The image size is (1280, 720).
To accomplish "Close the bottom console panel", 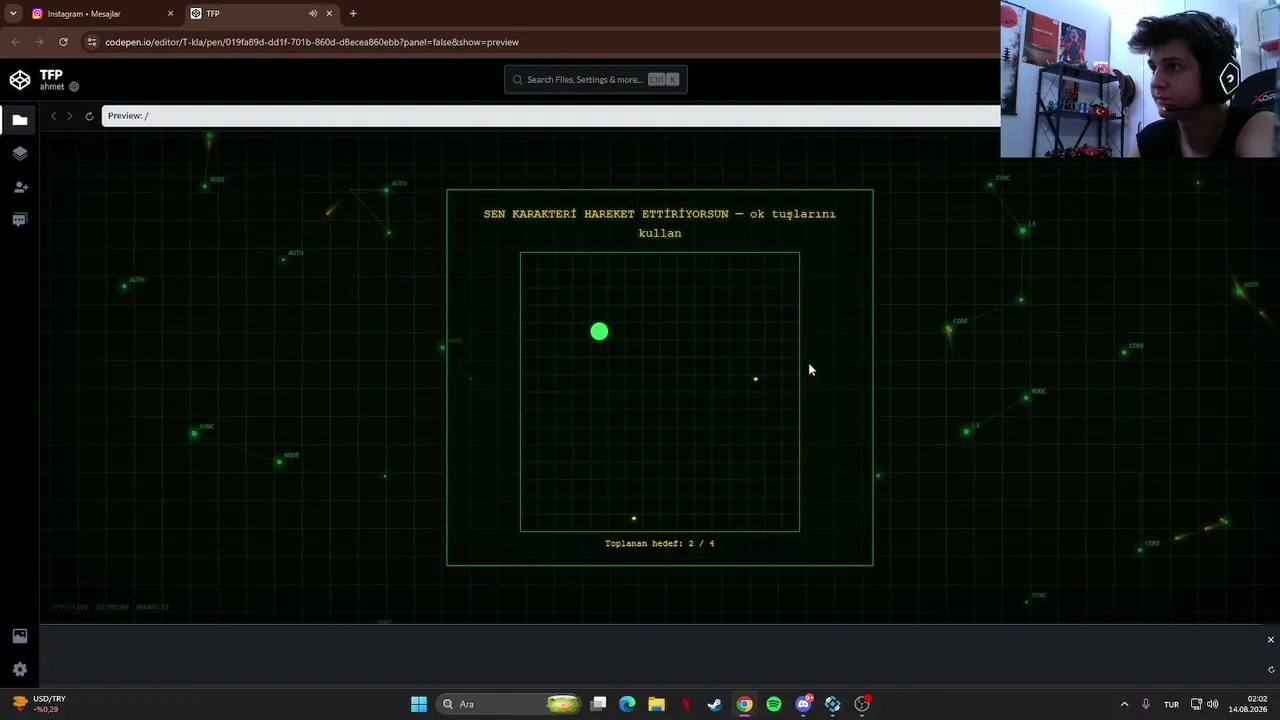I will [1270, 640].
